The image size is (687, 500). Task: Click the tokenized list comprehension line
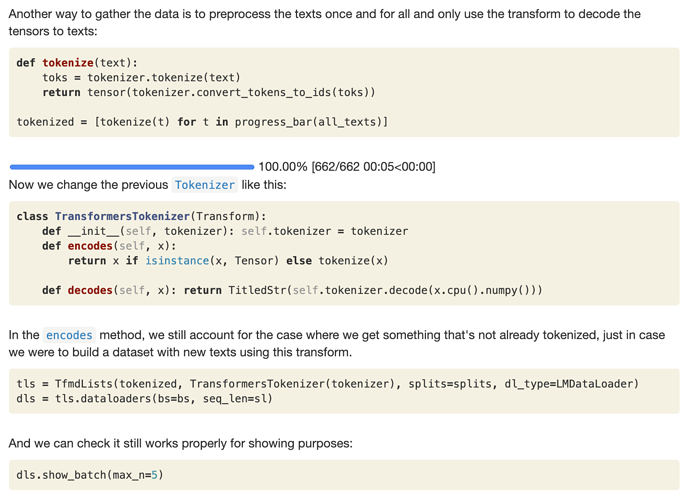202,122
